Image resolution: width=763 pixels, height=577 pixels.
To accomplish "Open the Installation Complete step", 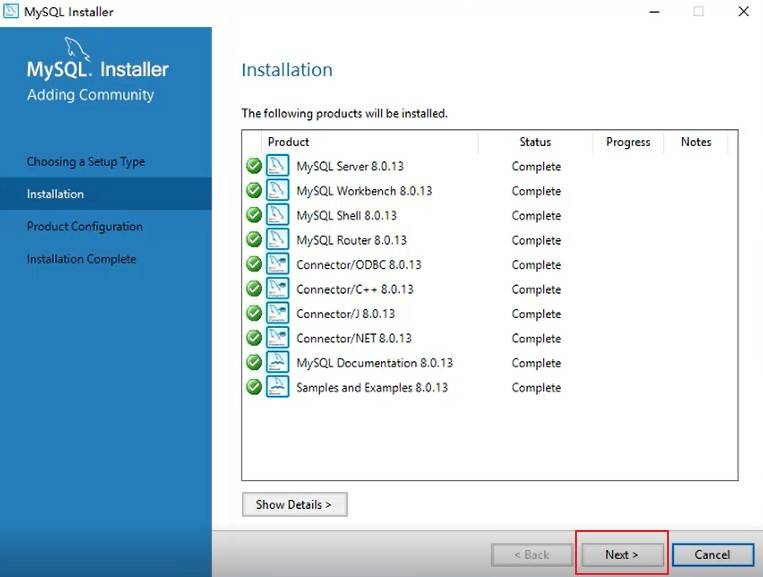I will [x=81, y=259].
